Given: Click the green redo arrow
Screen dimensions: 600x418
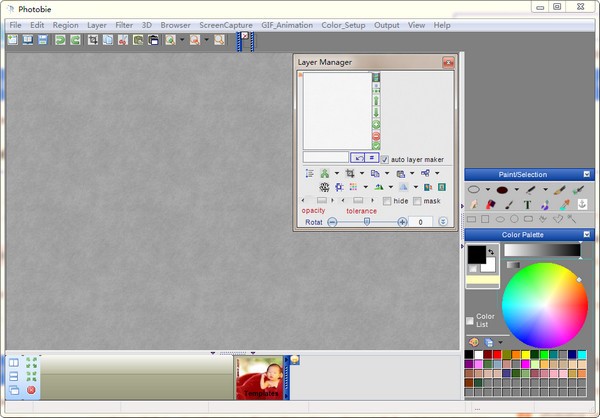Looking at the screenshot, I should click(x=75, y=39).
